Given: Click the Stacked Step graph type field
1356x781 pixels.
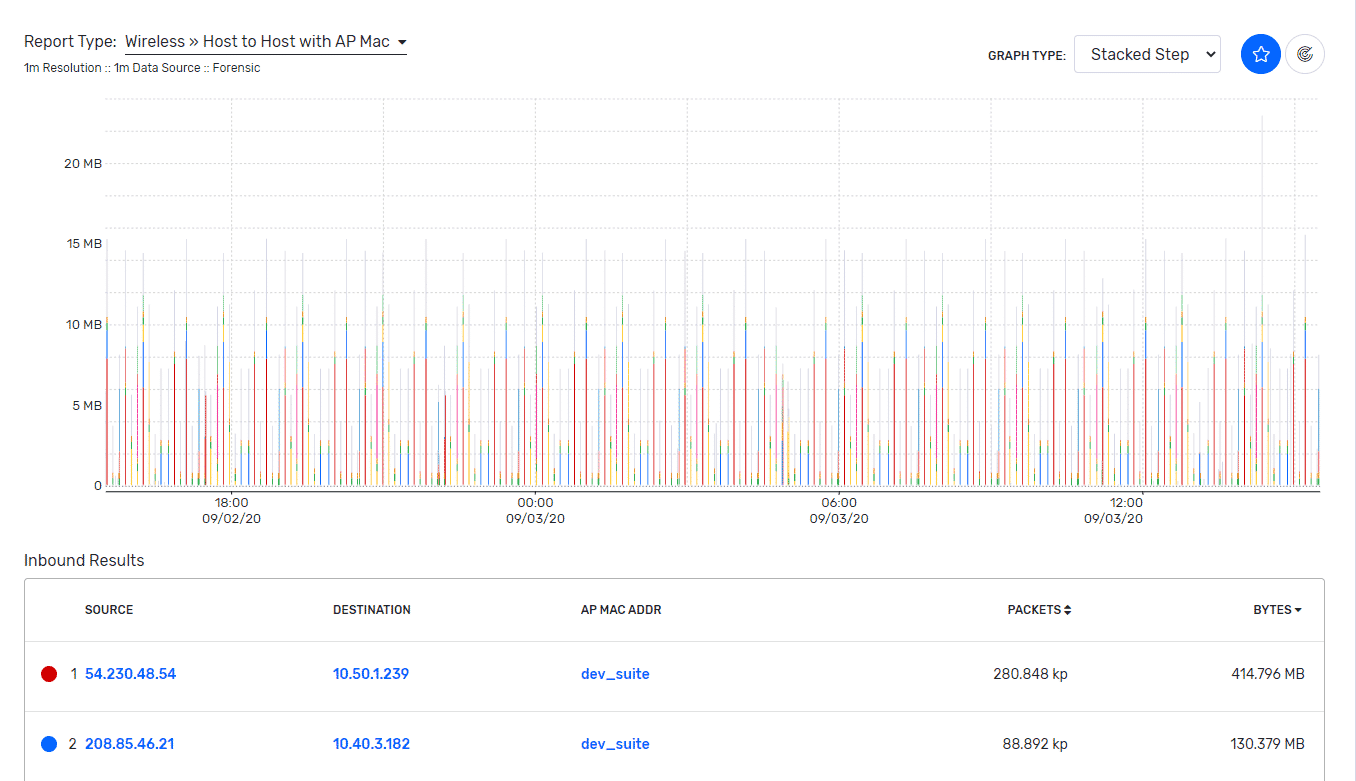Looking at the screenshot, I should 1147,54.
